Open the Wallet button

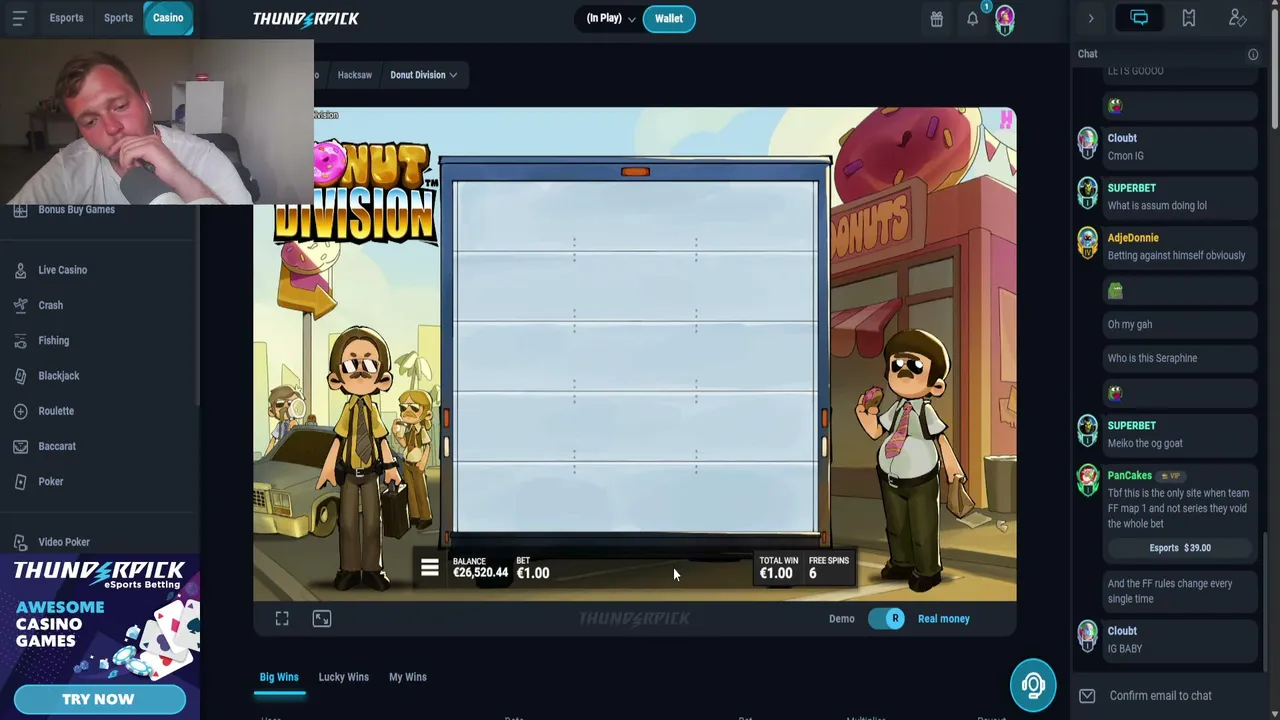point(669,18)
